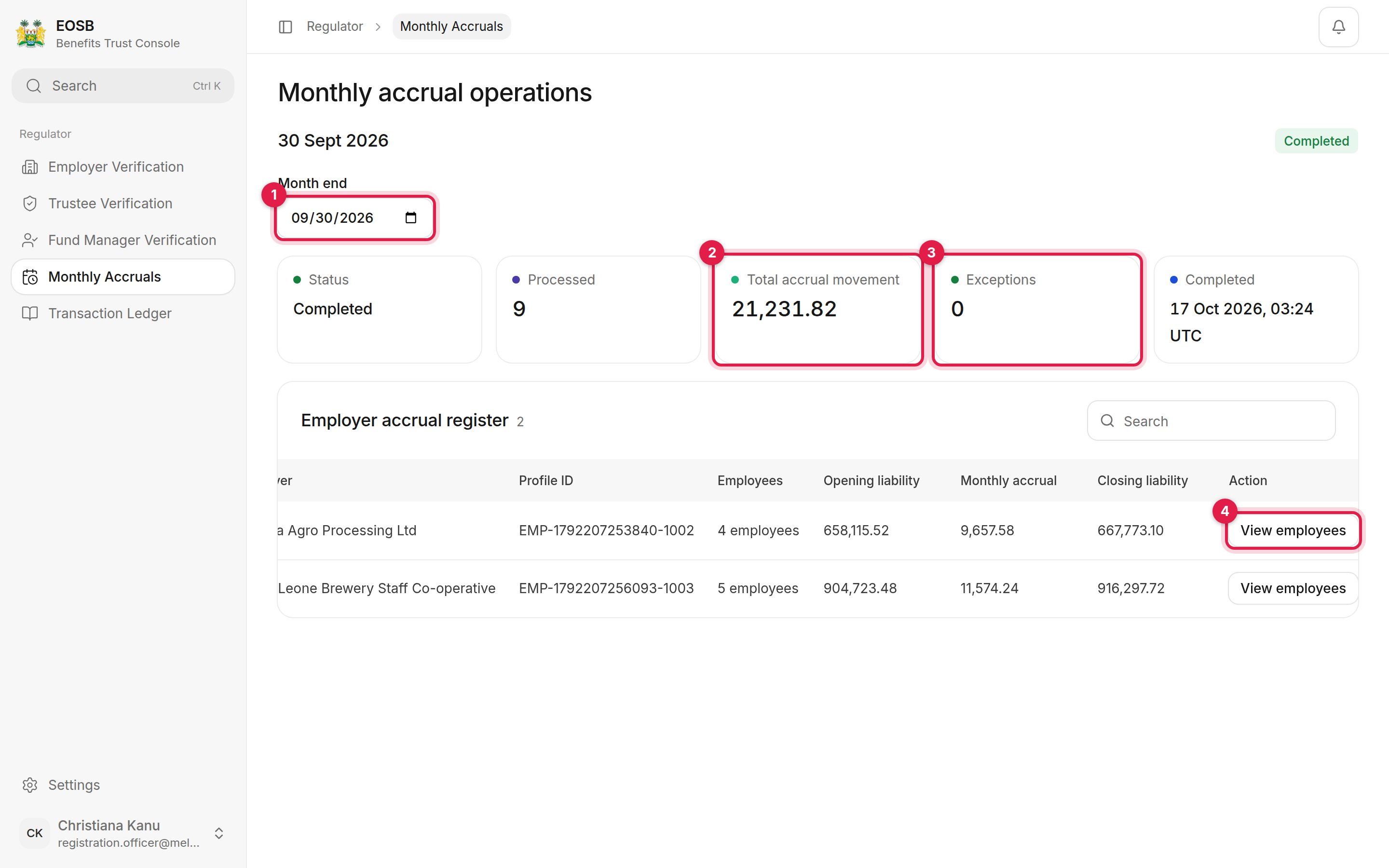Open Settings in the sidebar
This screenshot has width=1389, height=868.
tap(123, 785)
